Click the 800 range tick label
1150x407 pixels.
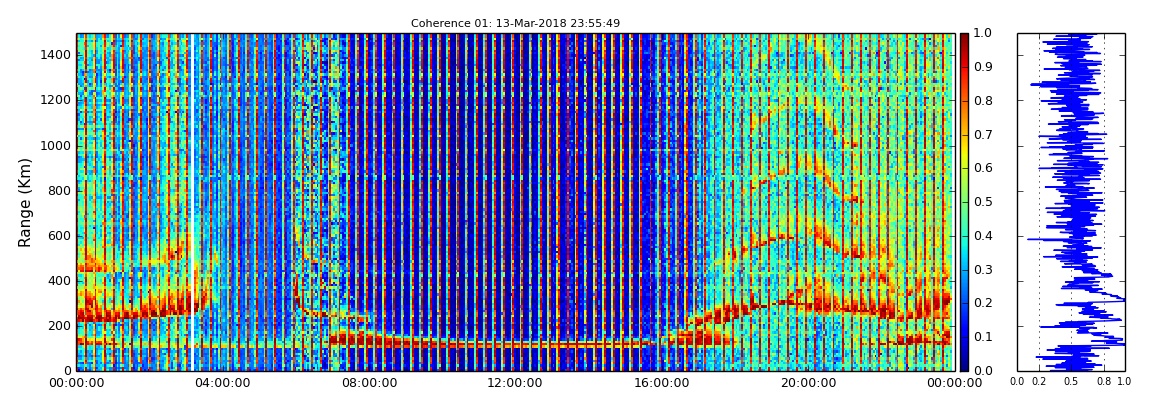click(60, 191)
